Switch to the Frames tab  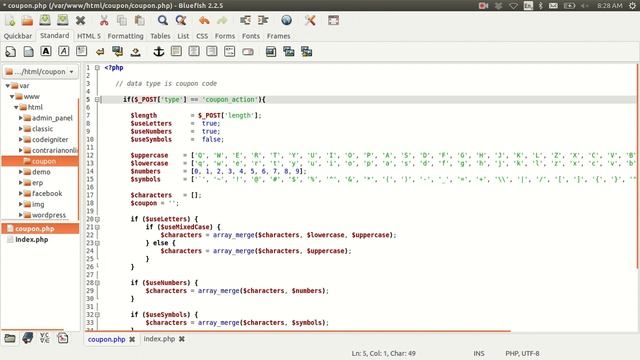(x=278, y=36)
